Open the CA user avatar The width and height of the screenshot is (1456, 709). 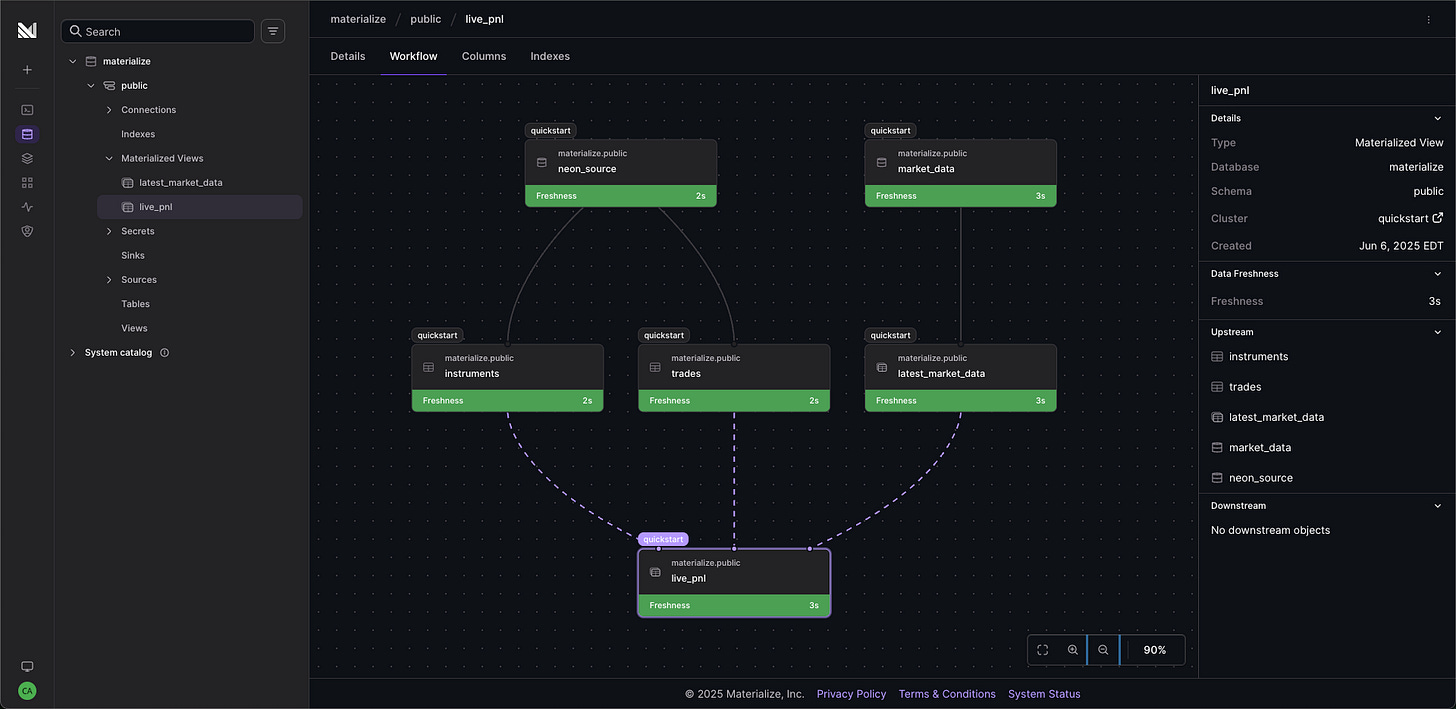point(27,691)
